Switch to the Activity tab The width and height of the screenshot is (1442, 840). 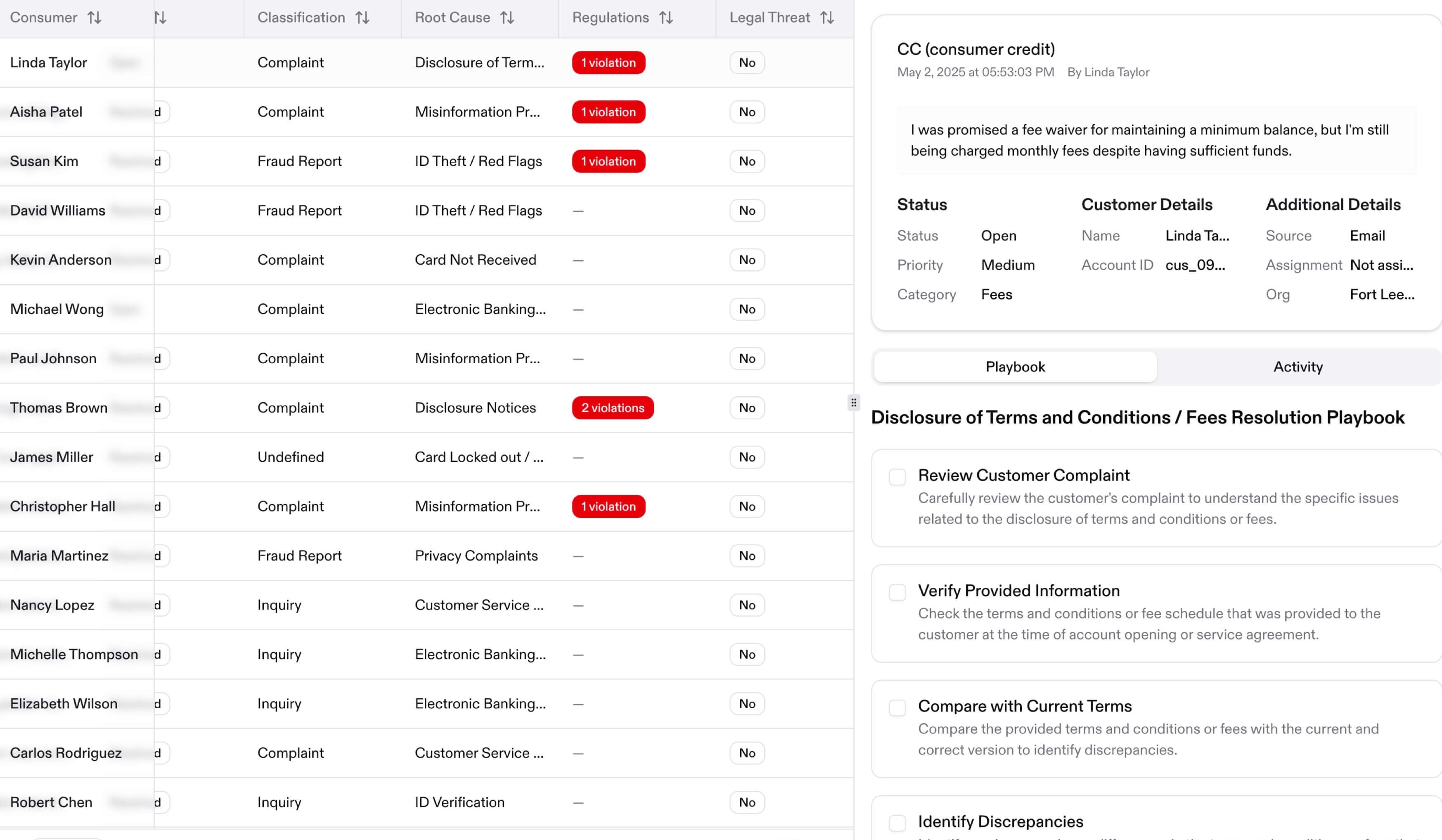(x=1298, y=367)
